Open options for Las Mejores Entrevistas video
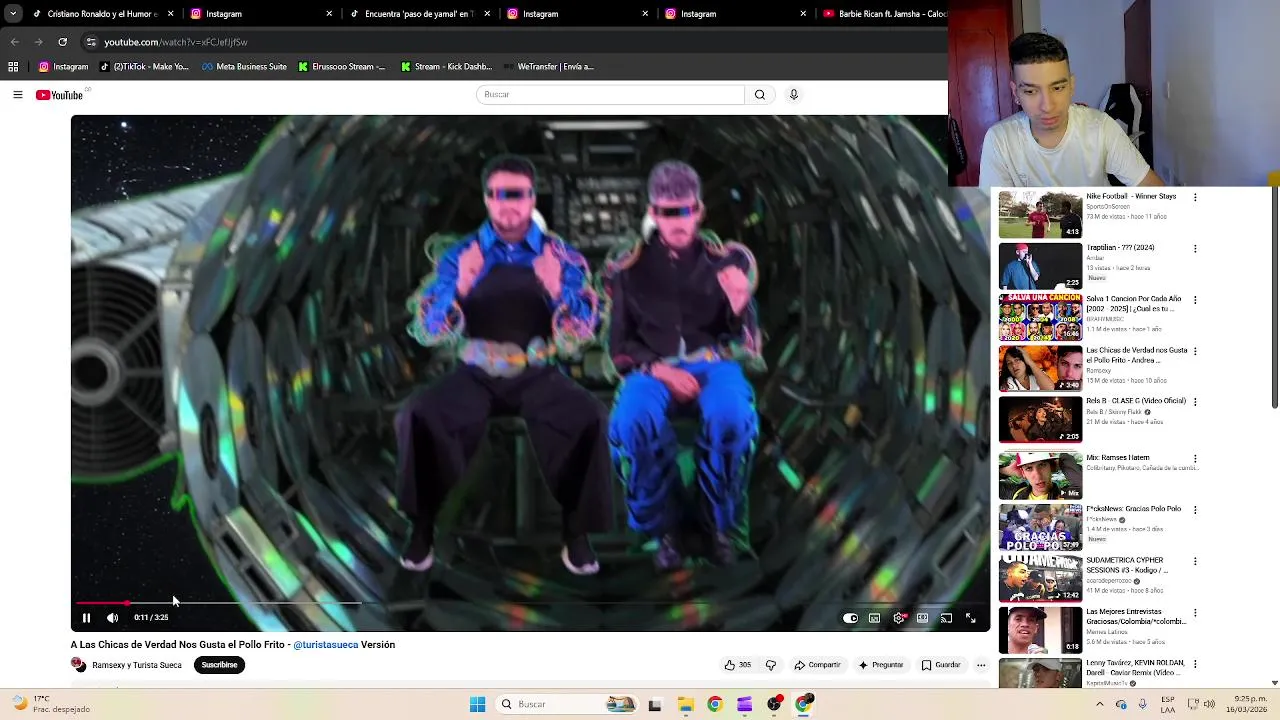 (x=1195, y=613)
